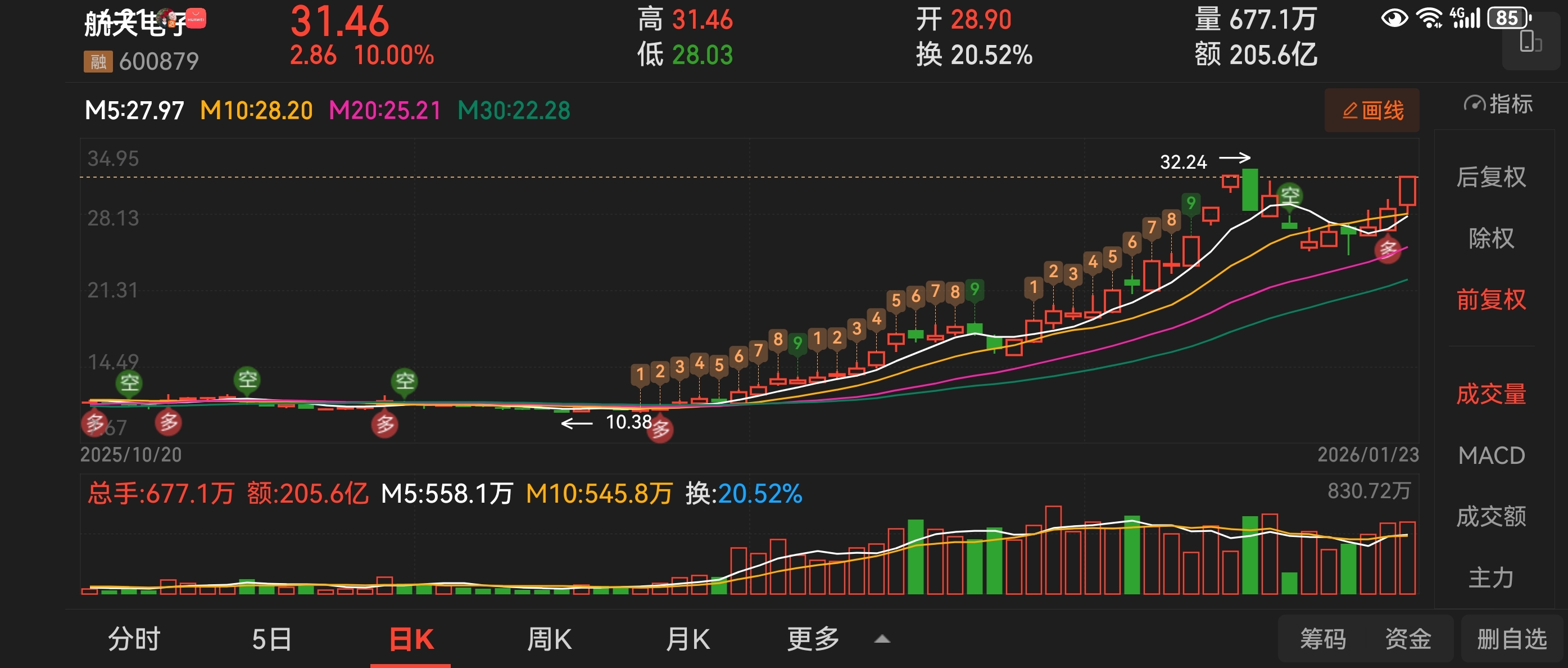Select 前复权 forward adjustment option

[1490, 300]
